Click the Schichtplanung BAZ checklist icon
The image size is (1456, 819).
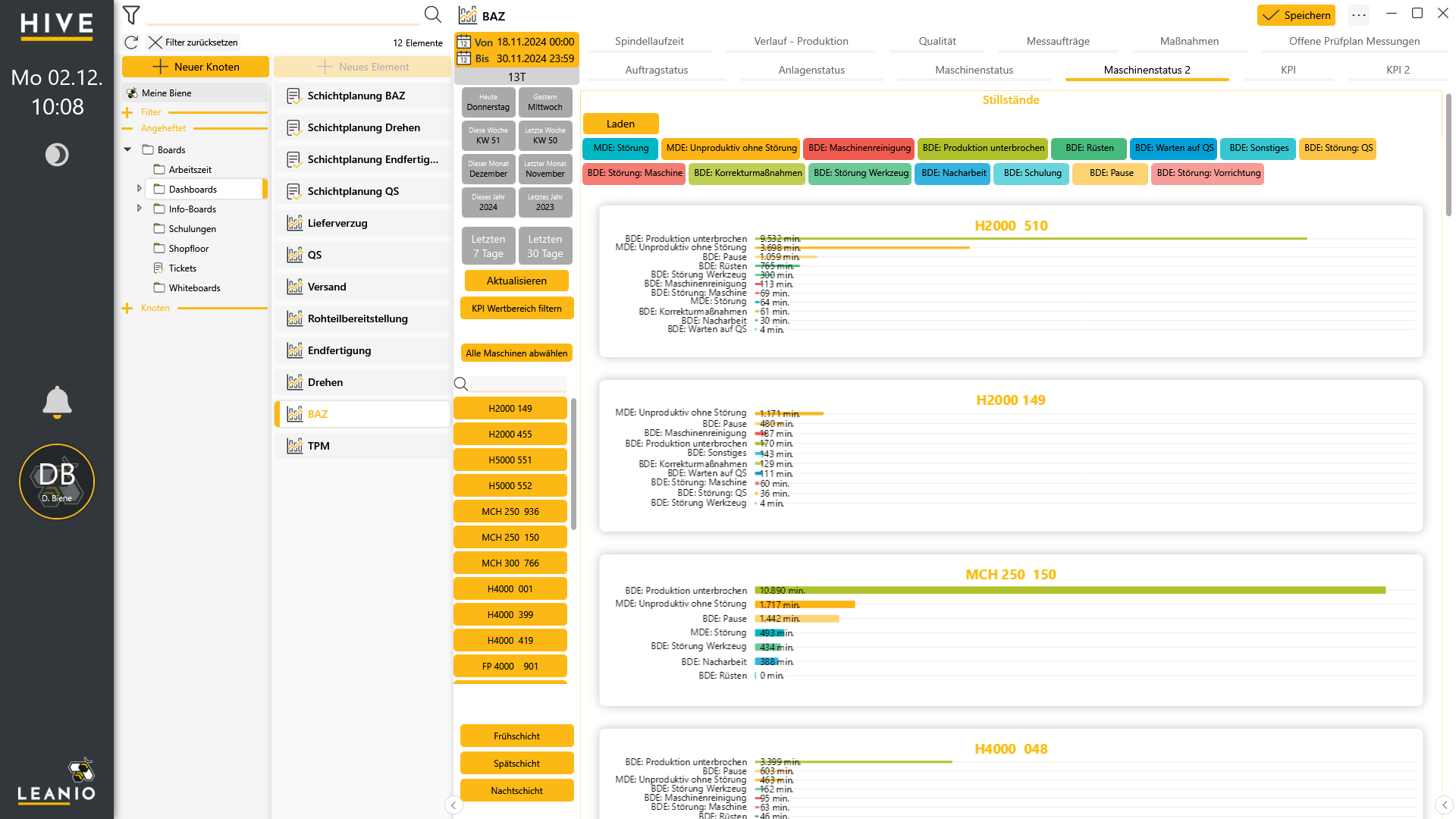click(294, 96)
